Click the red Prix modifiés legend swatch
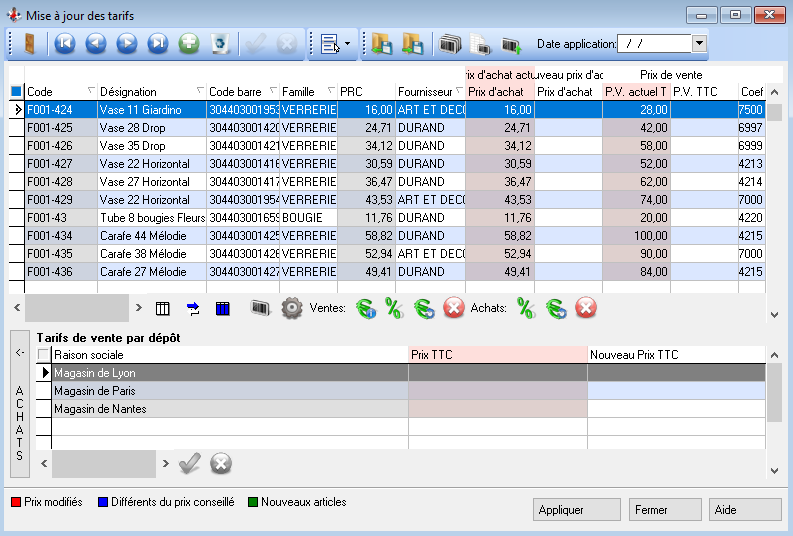The height and width of the screenshot is (536, 793). 15,502
